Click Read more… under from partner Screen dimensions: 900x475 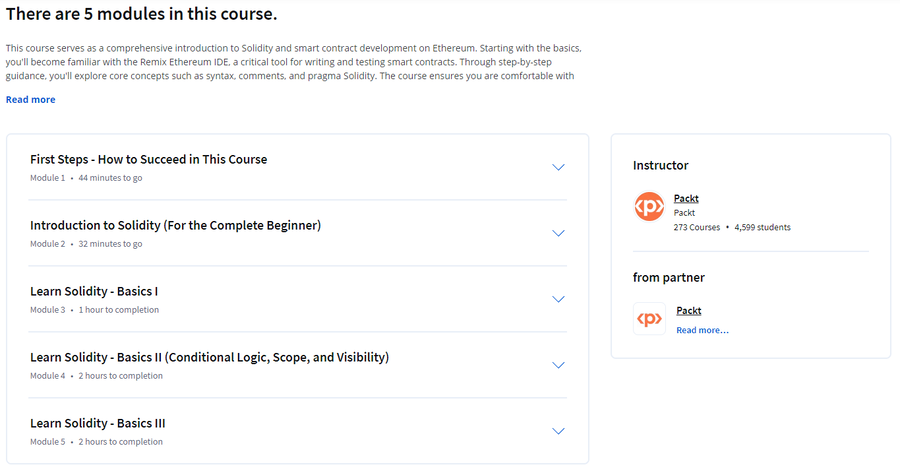[x=702, y=330]
